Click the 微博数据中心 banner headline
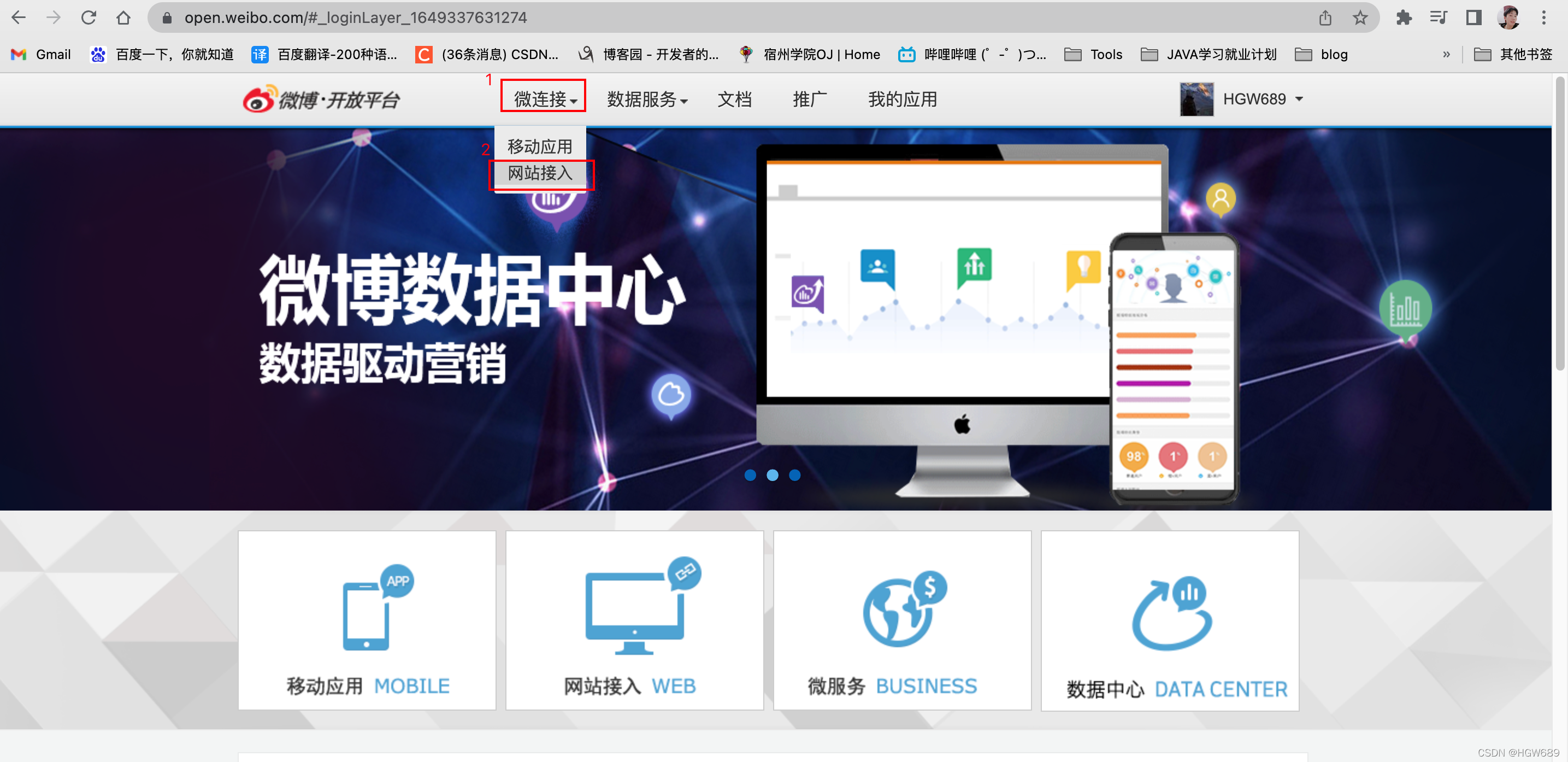The image size is (1568, 762). click(473, 290)
